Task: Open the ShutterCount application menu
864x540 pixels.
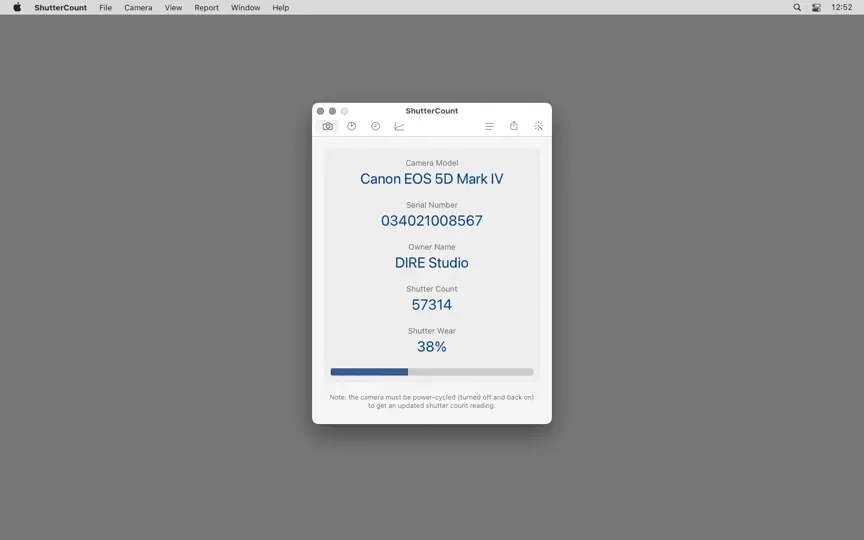Action: pyautogui.click(x=61, y=8)
